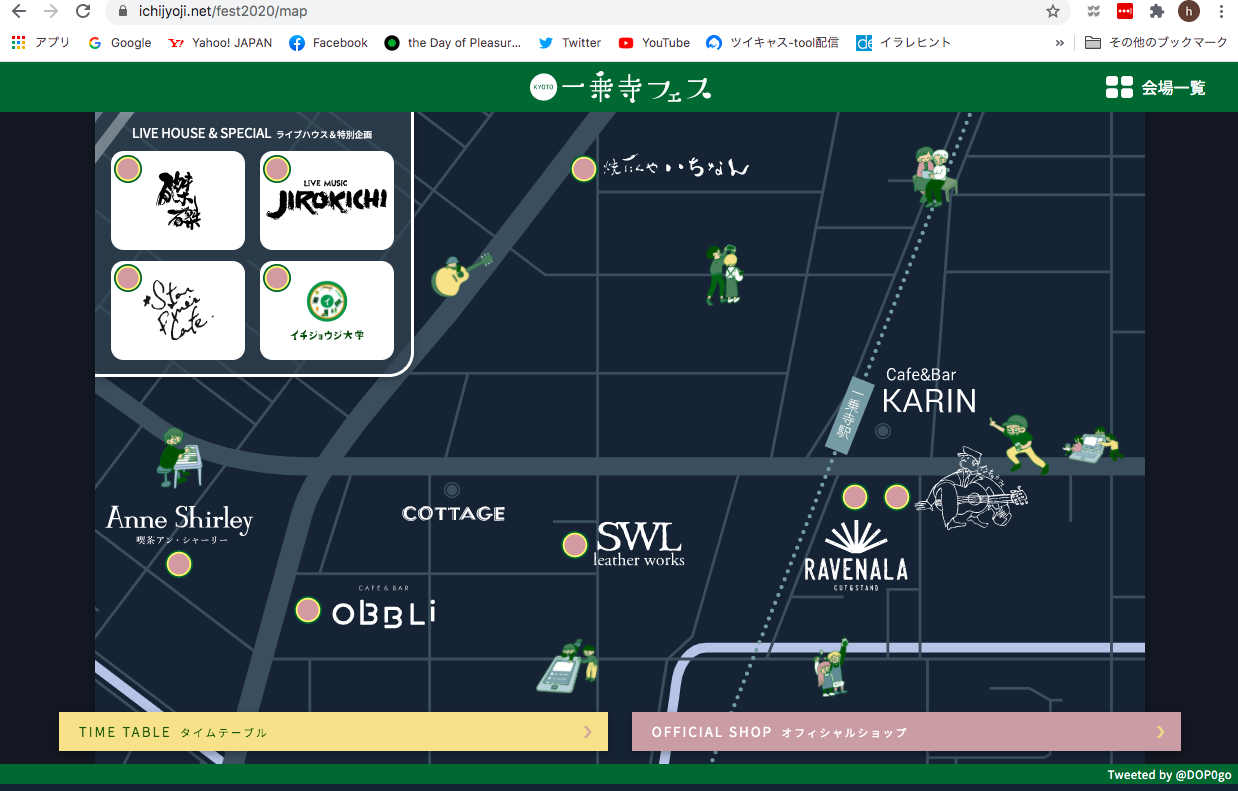The height and width of the screenshot is (791, 1238).
Task: Click the right pink marker above RAVENALA
Action: (x=897, y=496)
